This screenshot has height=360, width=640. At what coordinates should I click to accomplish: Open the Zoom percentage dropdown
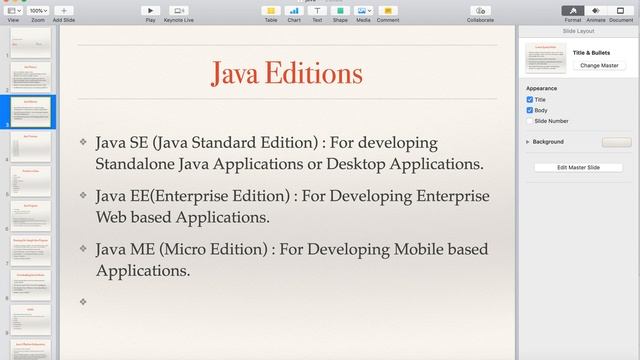tap(38, 11)
